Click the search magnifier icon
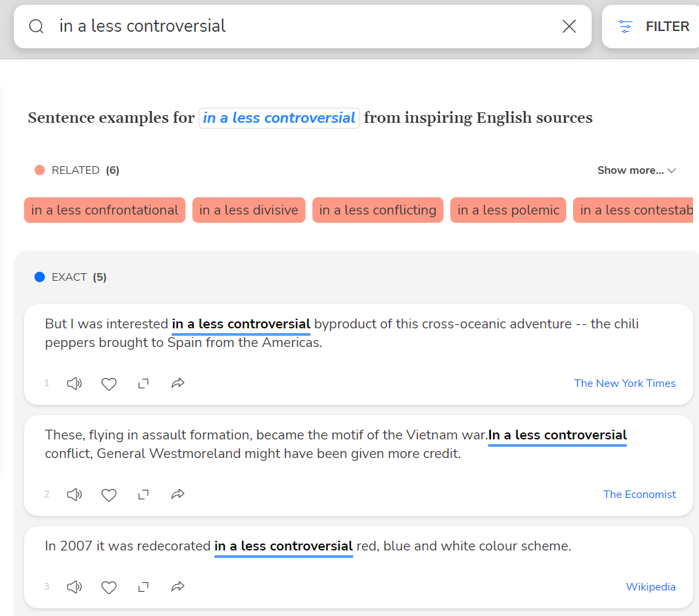Image resolution: width=699 pixels, height=616 pixels. pyautogui.click(x=36, y=27)
